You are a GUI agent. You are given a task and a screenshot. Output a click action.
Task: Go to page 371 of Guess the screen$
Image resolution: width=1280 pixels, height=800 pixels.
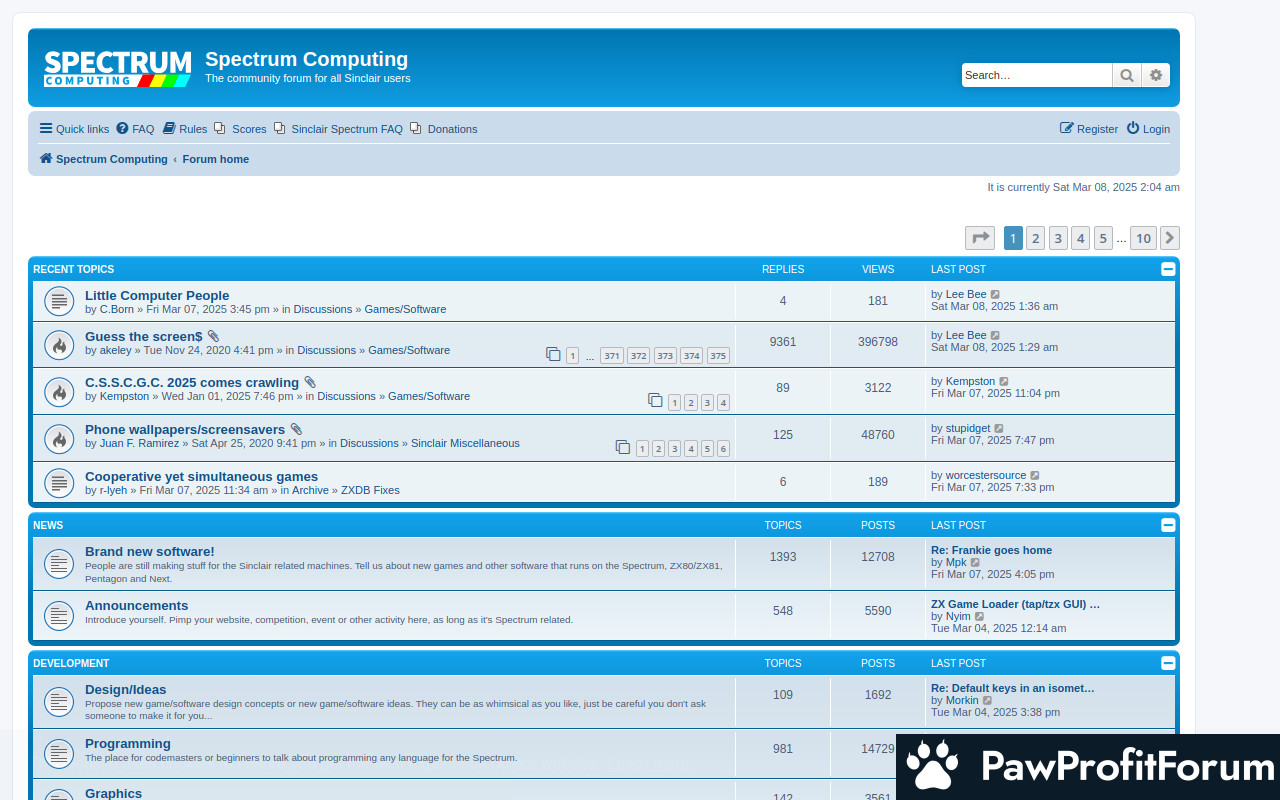[x=612, y=355]
